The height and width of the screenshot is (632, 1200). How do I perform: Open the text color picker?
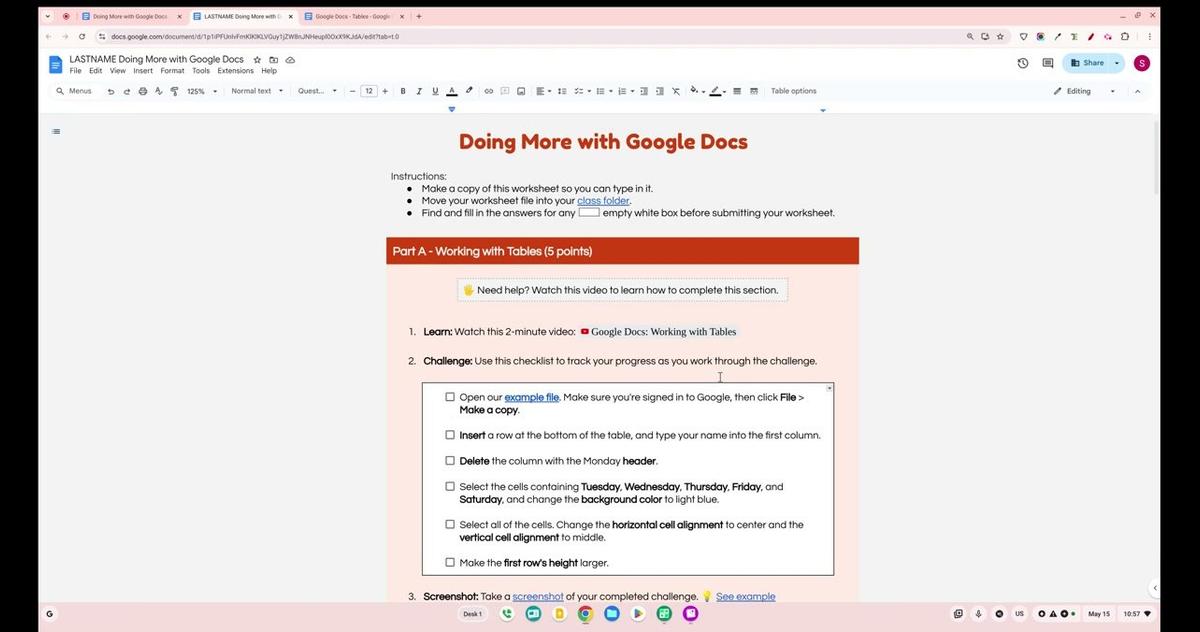[452, 91]
